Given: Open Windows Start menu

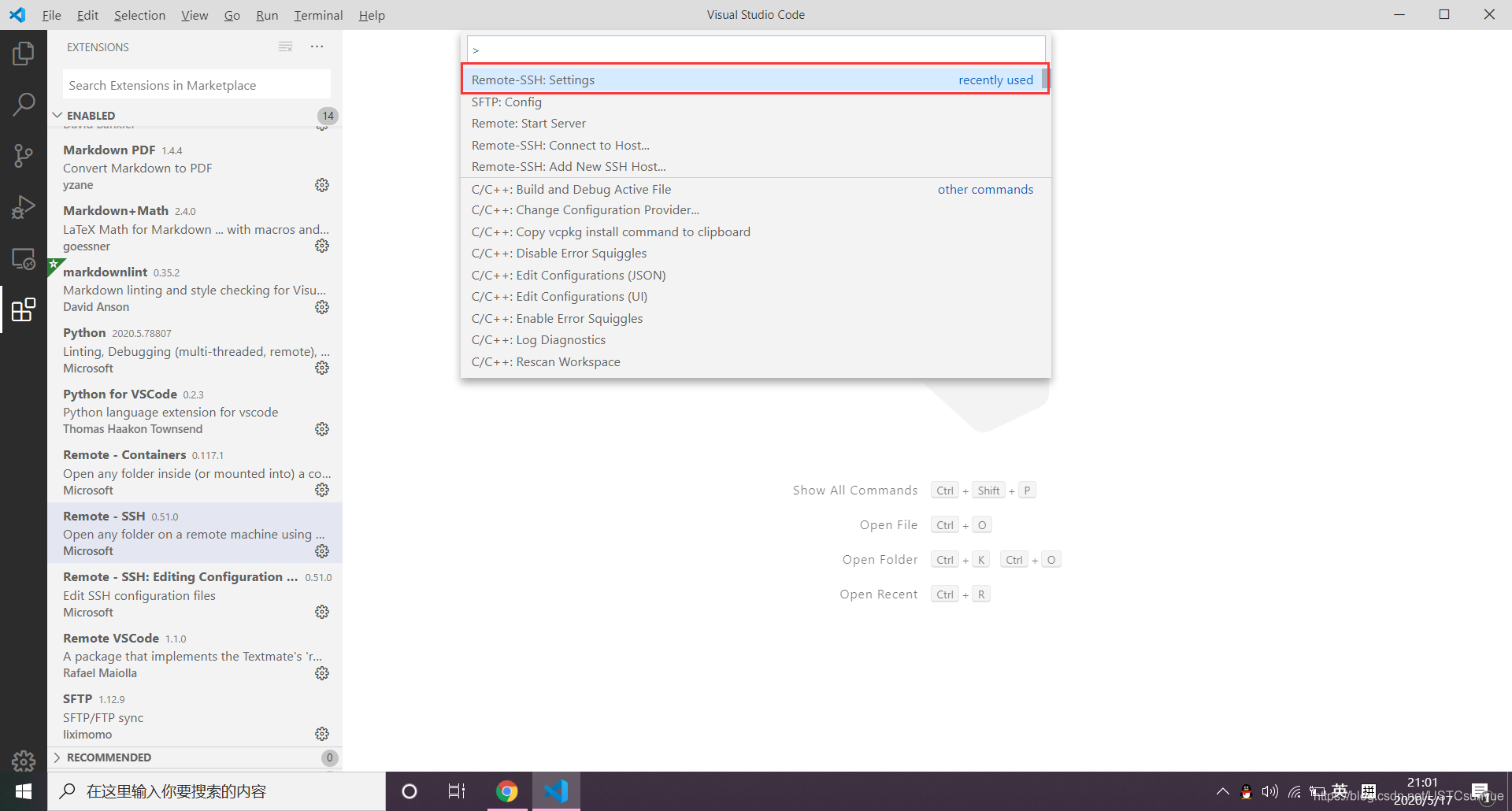Looking at the screenshot, I should click(24, 791).
